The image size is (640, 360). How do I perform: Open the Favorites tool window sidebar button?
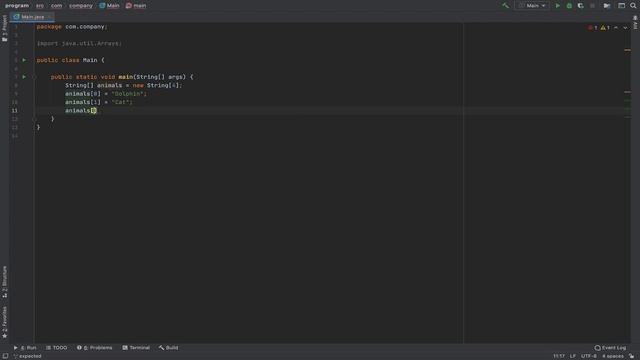4,322
